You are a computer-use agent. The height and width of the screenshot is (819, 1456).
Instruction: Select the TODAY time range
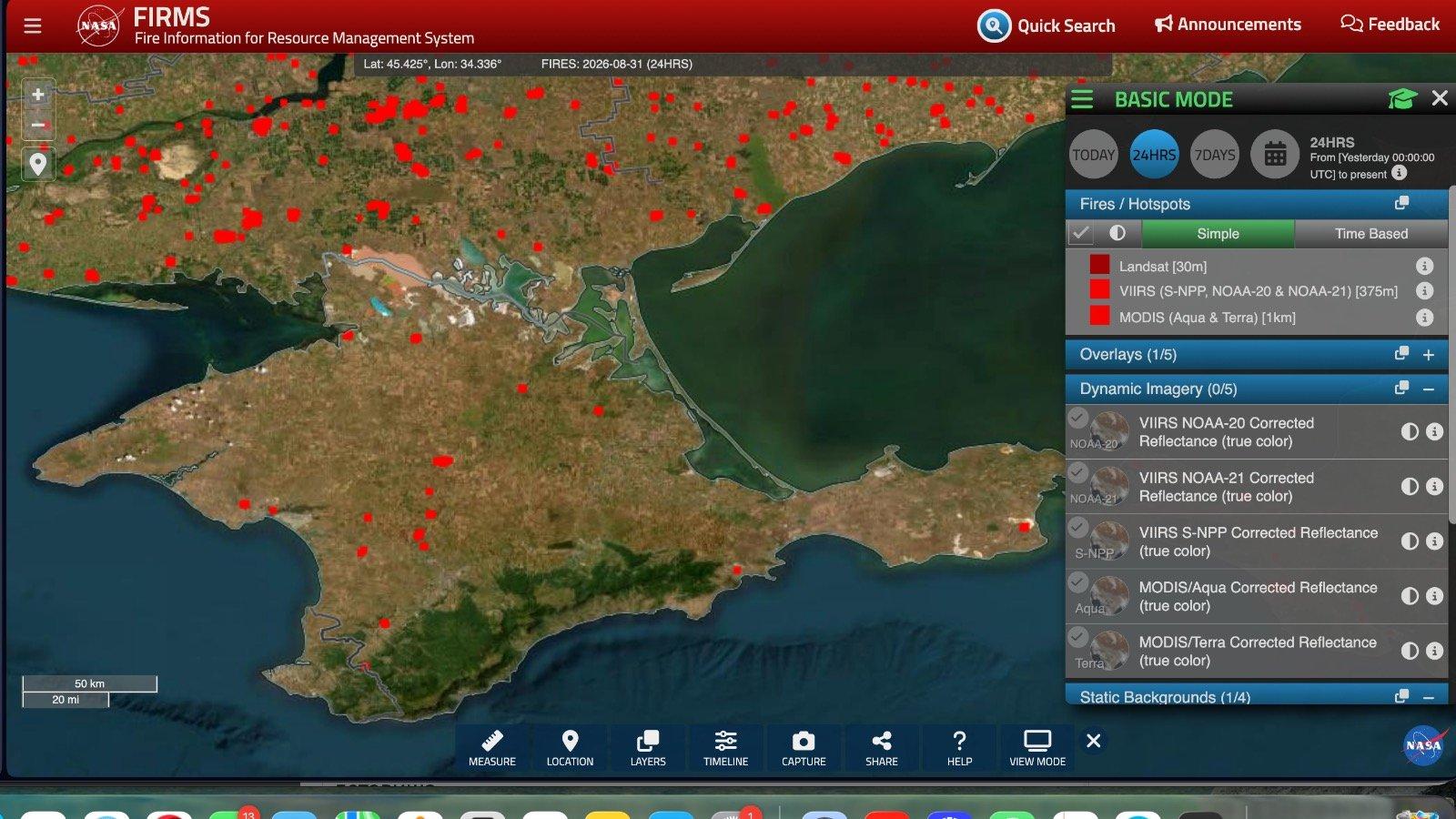point(1093,155)
